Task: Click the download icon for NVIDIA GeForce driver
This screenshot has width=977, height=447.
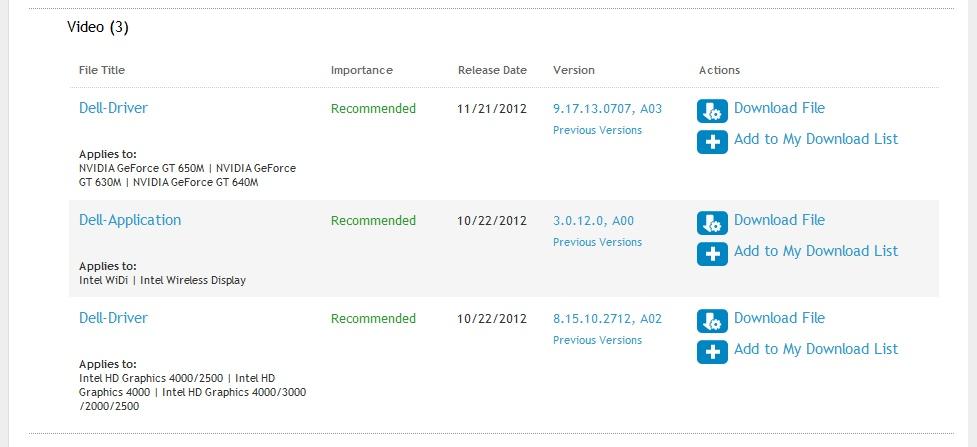Action: coord(712,111)
